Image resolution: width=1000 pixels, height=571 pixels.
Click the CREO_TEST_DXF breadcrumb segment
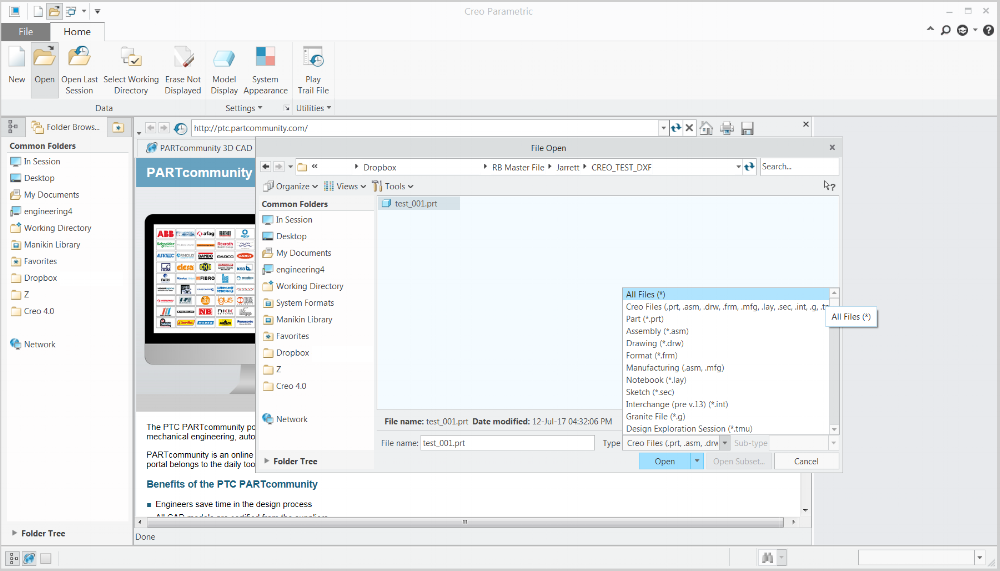click(621, 167)
